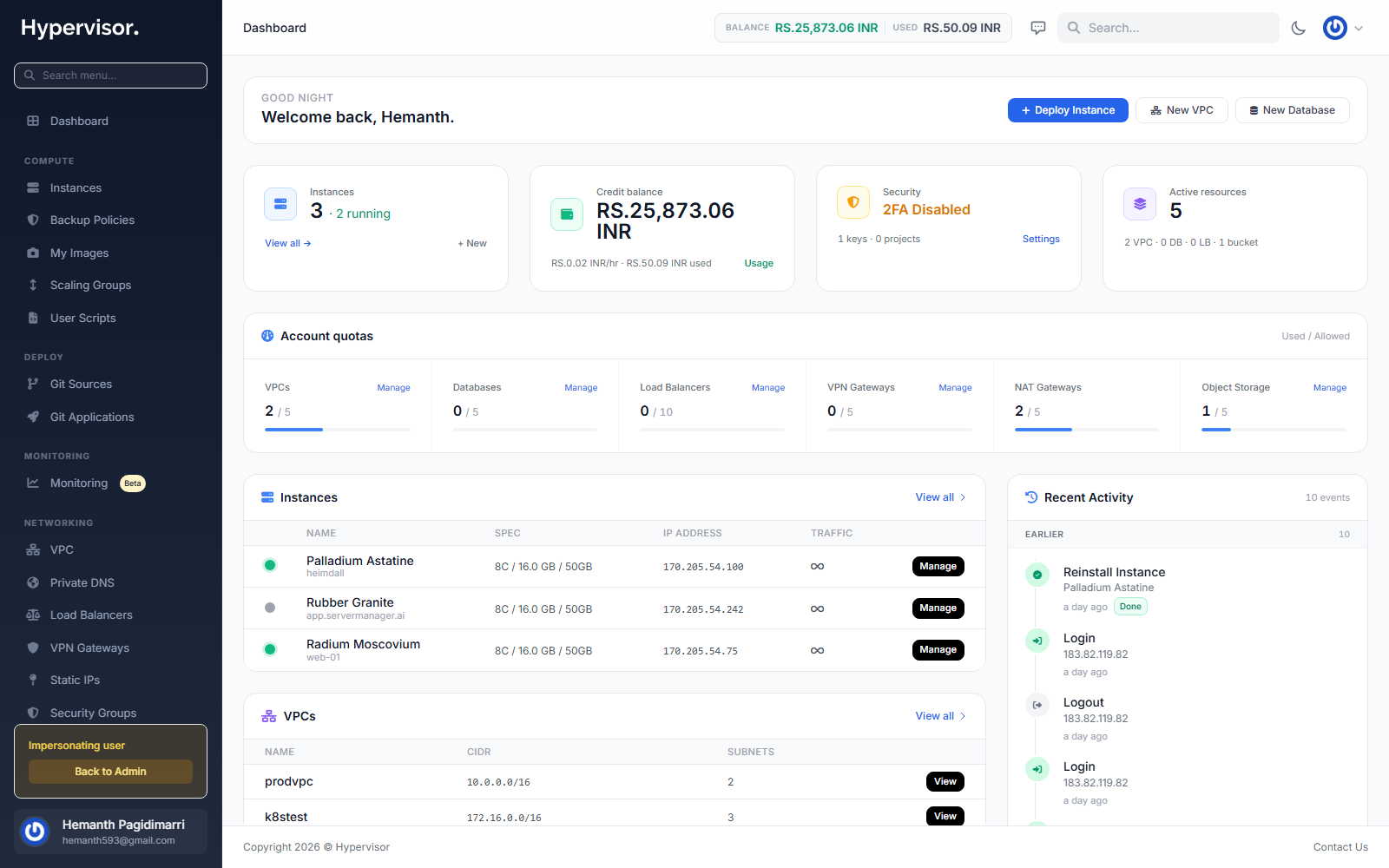Click the VPCs quota progress bar
This screenshot has height=868, width=1389.
pos(338,430)
